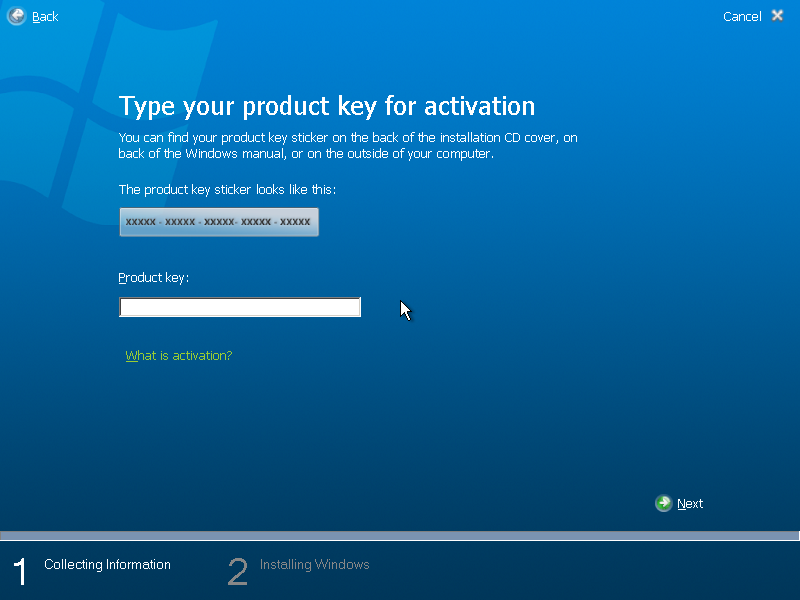Viewport: 800px width, 600px height.
Task: Click the grayed numeral 2 step indicator
Action: coord(237,570)
